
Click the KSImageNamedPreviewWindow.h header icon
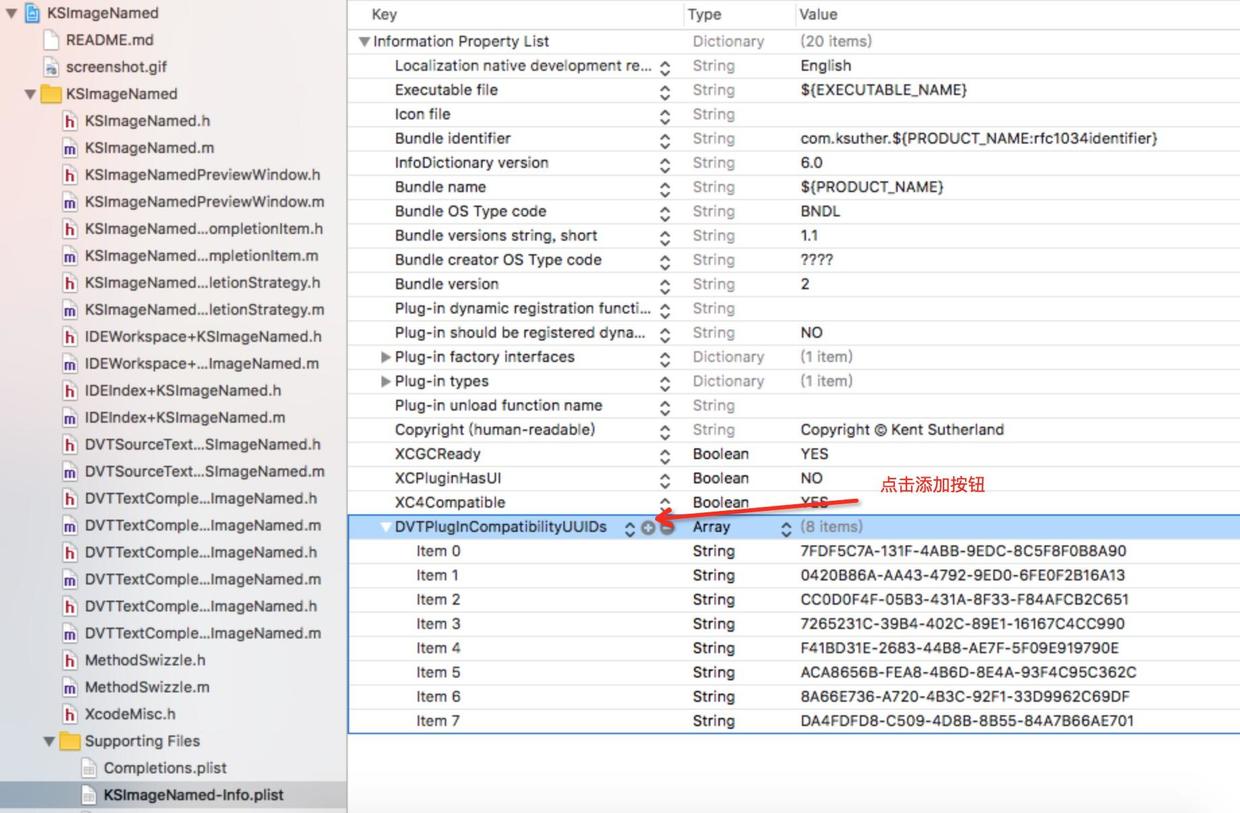[69, 175]
